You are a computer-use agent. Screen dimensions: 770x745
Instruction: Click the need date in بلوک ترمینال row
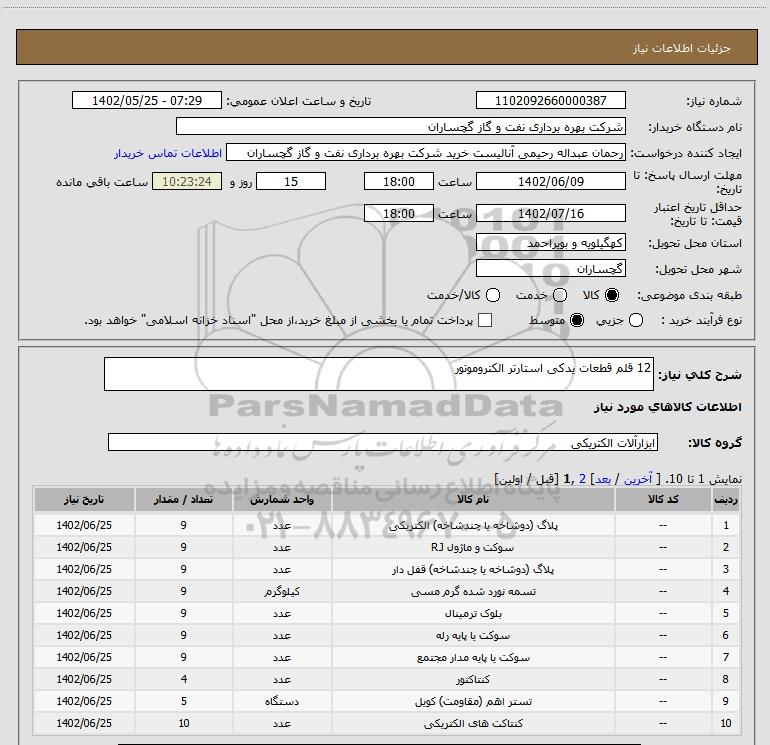84,613
